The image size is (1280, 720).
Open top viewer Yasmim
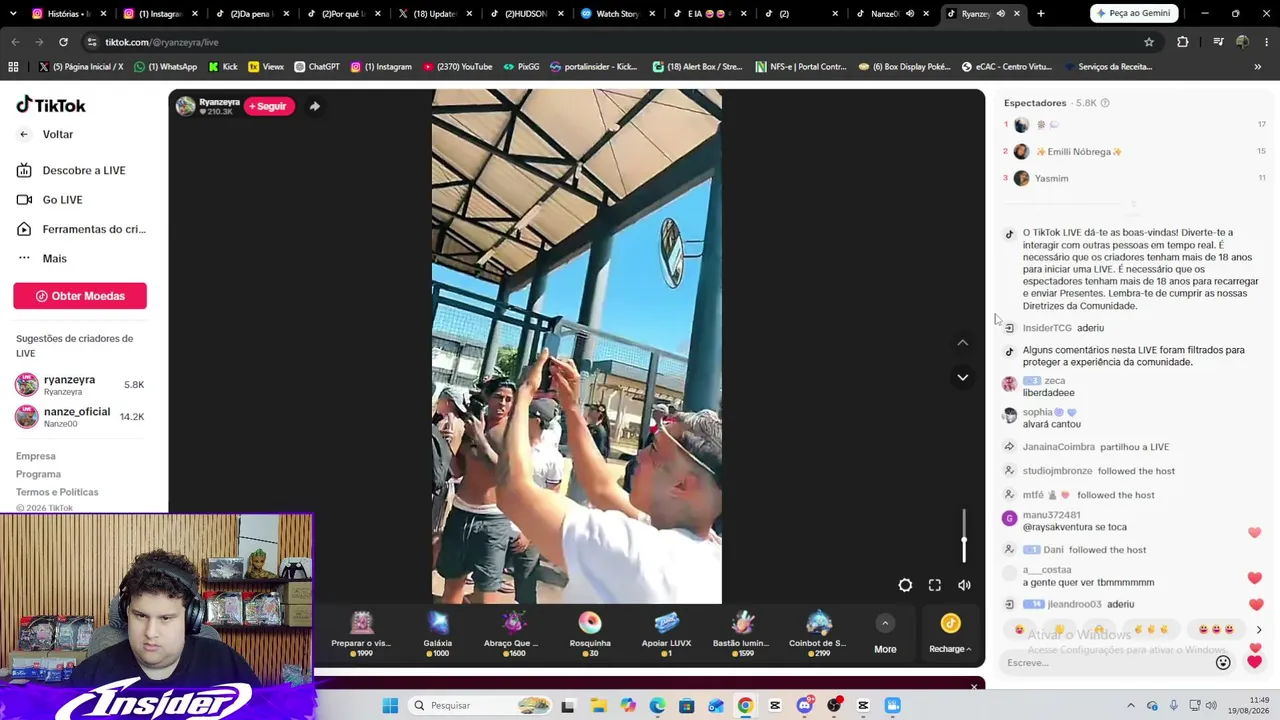pyautogui.click(x=1051, y=178)
